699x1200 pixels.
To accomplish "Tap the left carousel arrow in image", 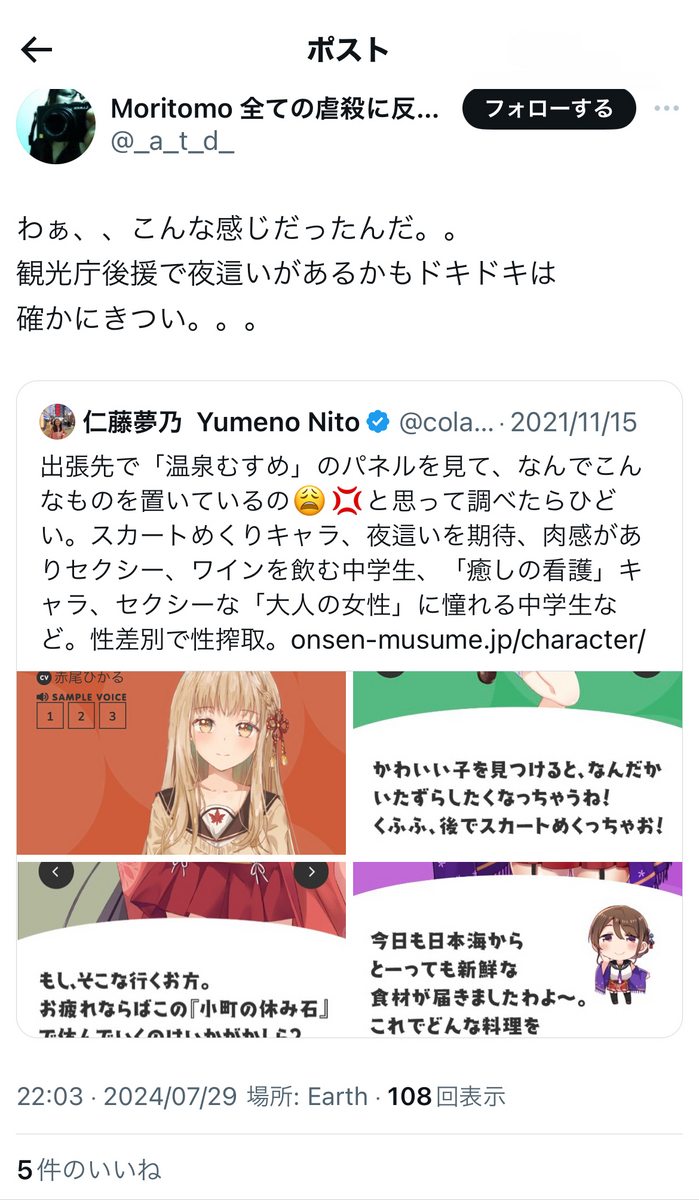I will (56, 872).
